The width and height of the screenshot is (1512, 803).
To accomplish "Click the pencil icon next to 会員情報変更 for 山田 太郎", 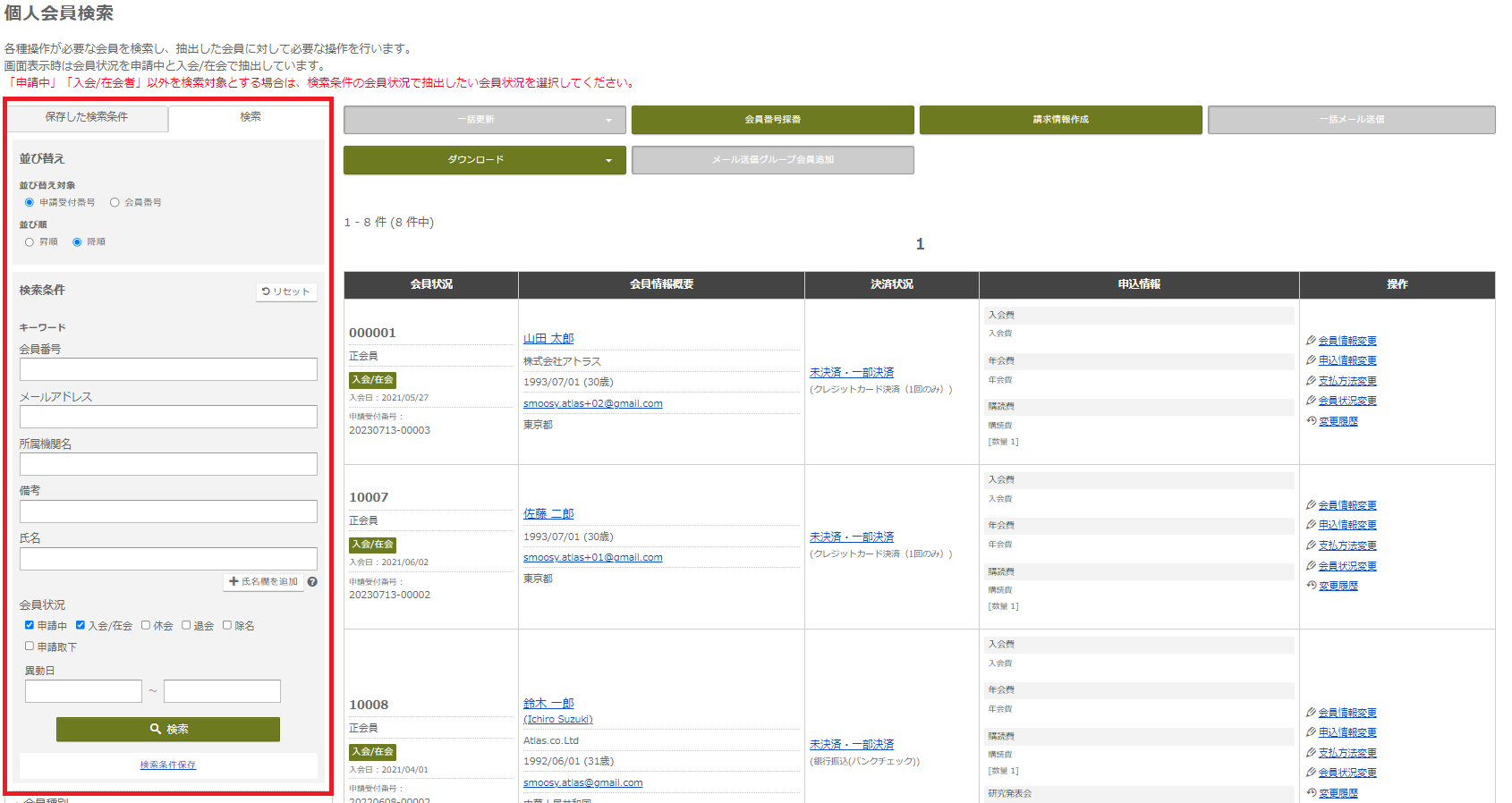I will (x=1311, y=340).
